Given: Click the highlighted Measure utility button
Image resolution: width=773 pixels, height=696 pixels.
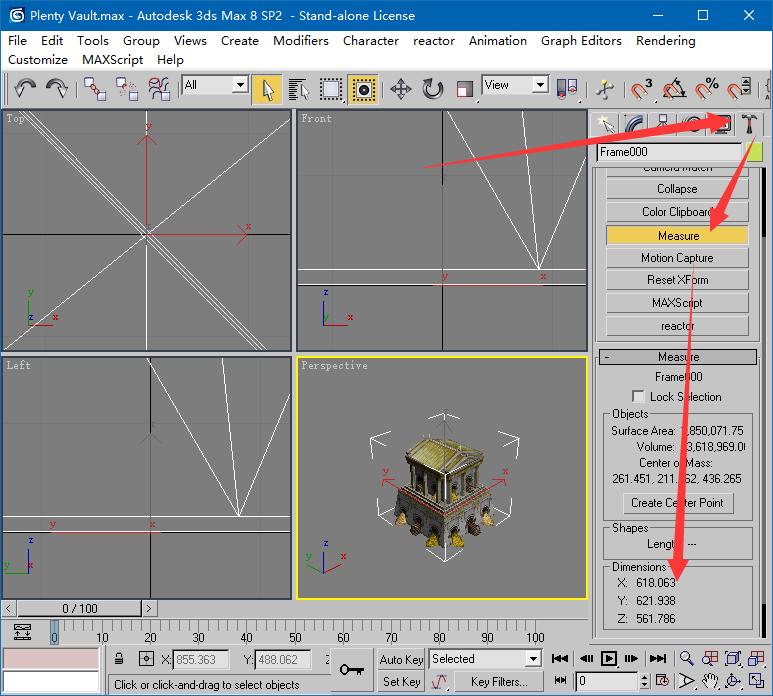Looking at the screenshot, I should coord(677,235).
